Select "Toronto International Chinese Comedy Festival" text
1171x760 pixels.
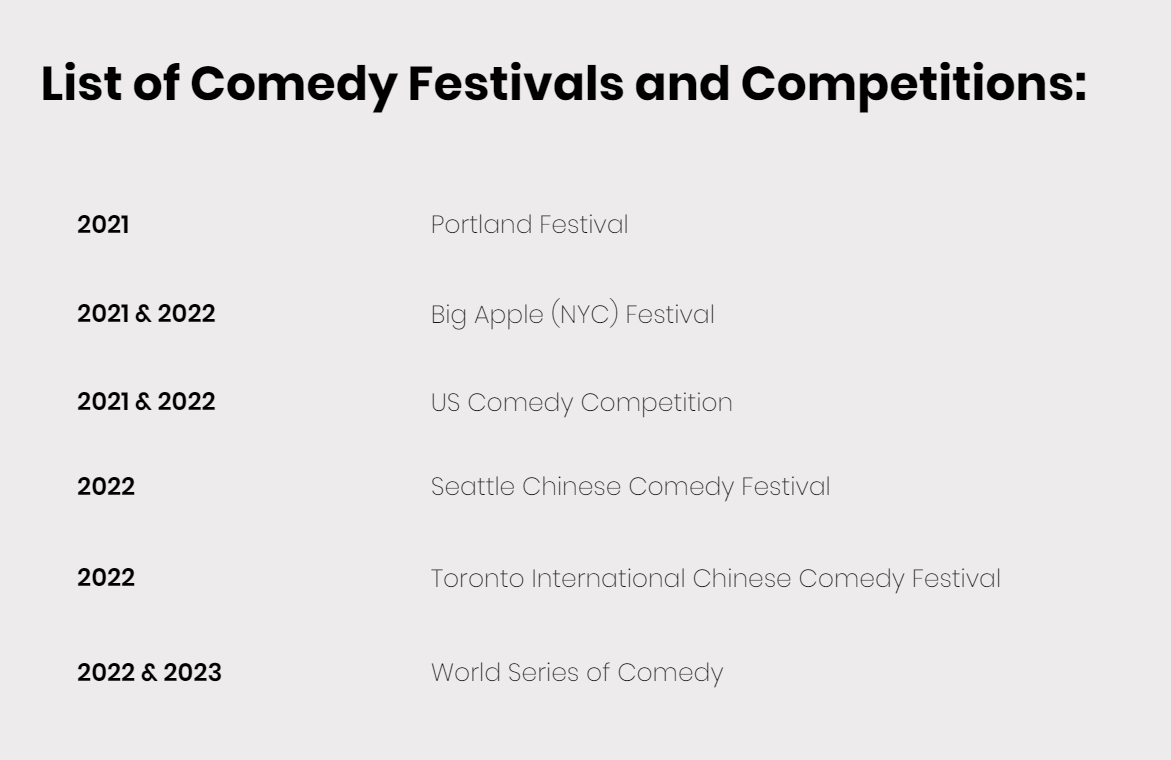pyautogui.click(x=715, y=578)
